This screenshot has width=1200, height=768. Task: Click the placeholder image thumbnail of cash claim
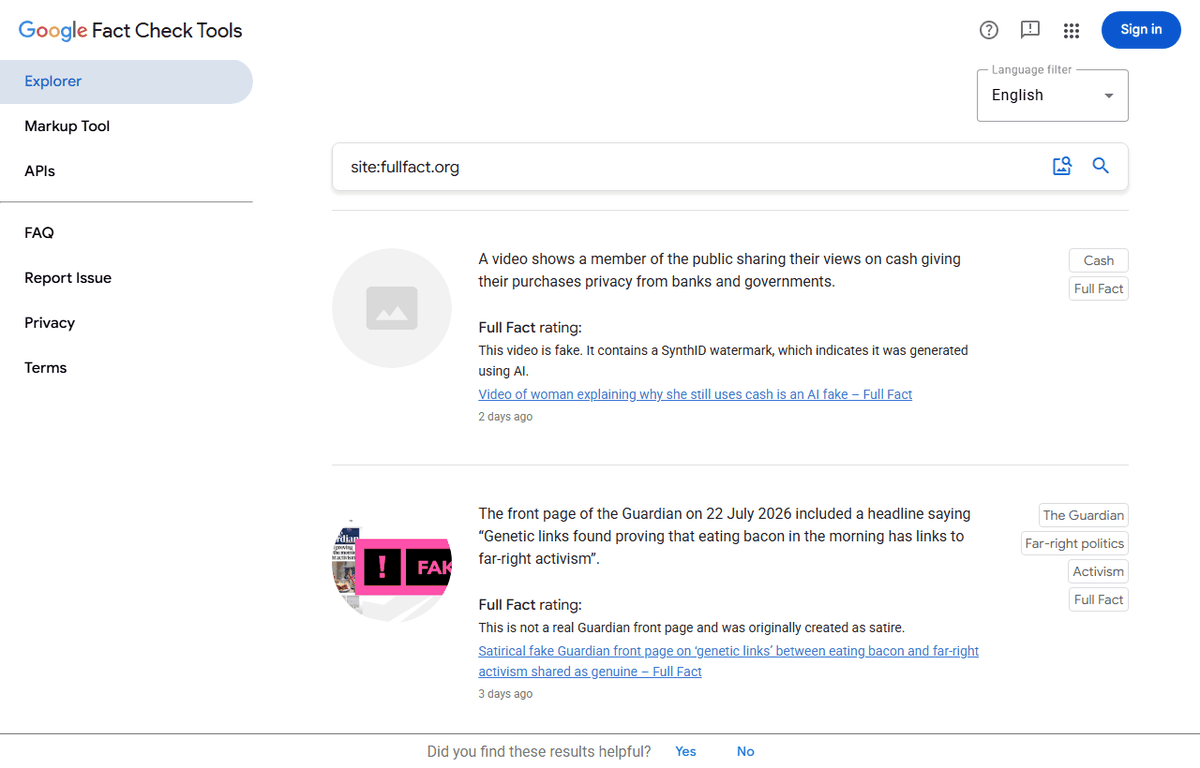(392, 308)
